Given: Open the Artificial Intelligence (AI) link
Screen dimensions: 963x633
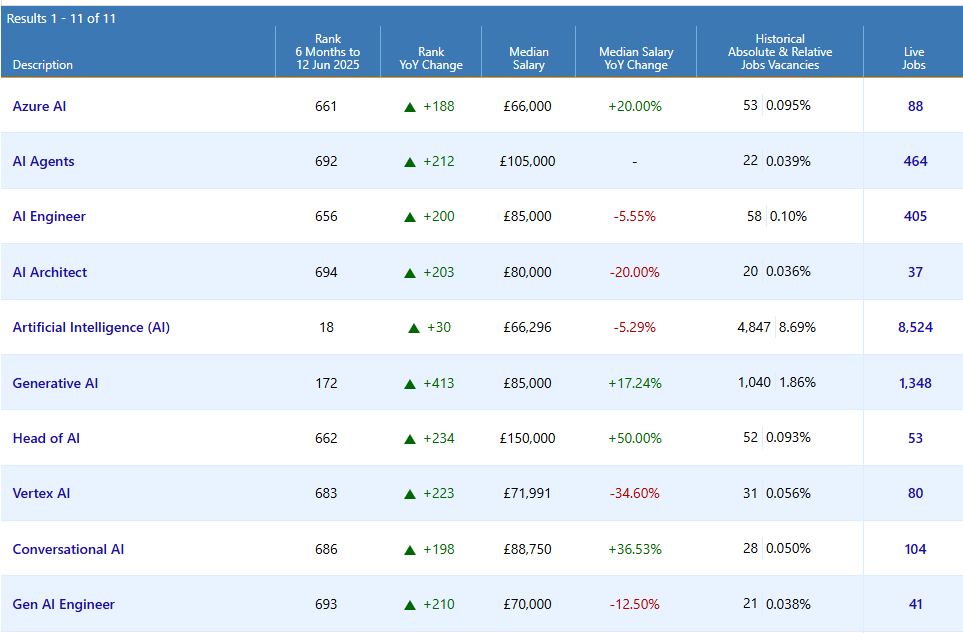Looking at the screenshot, I should 91,327.
